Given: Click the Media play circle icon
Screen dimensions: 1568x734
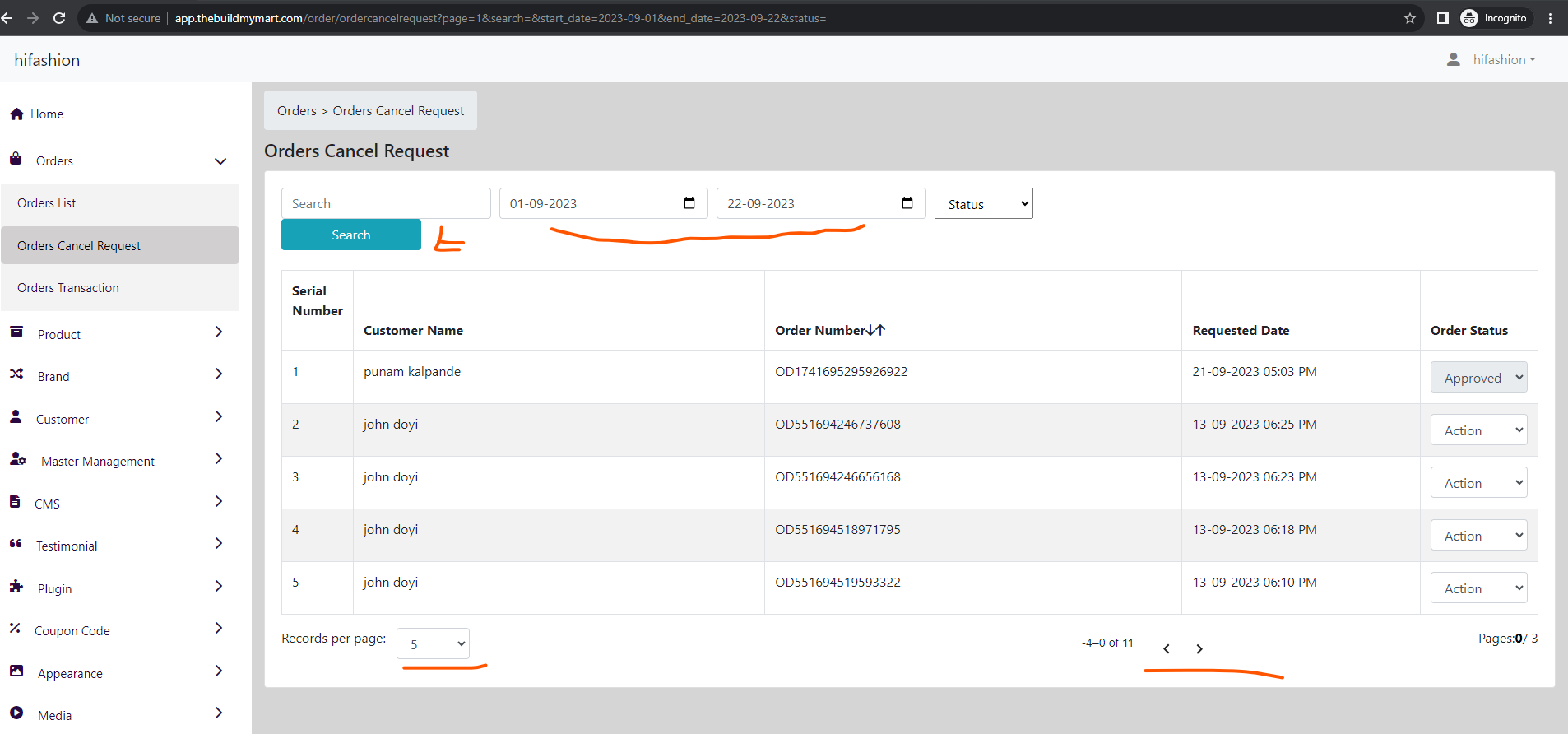Looking at the screenshot, I should tap(16, 713).
